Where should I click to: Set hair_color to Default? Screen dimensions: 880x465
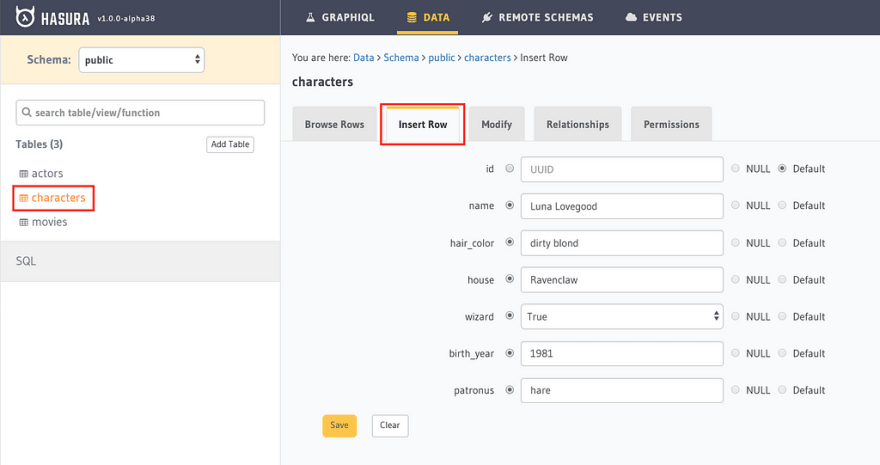click(x=782, y=242)
